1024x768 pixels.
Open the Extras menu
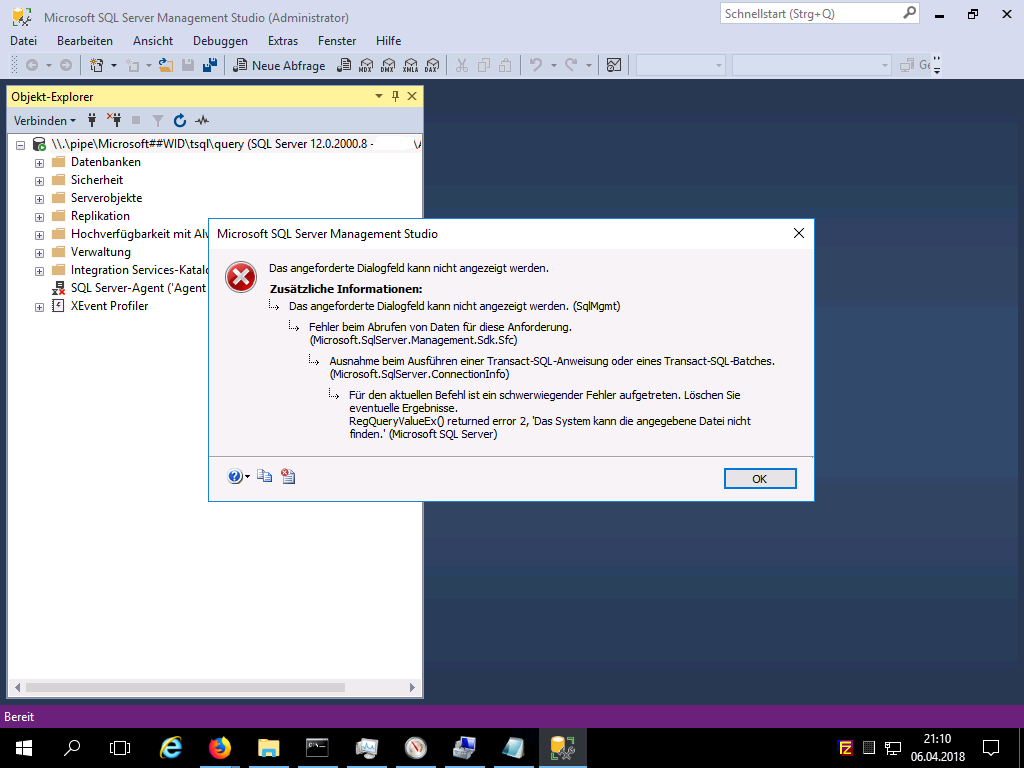coord(283,41)
